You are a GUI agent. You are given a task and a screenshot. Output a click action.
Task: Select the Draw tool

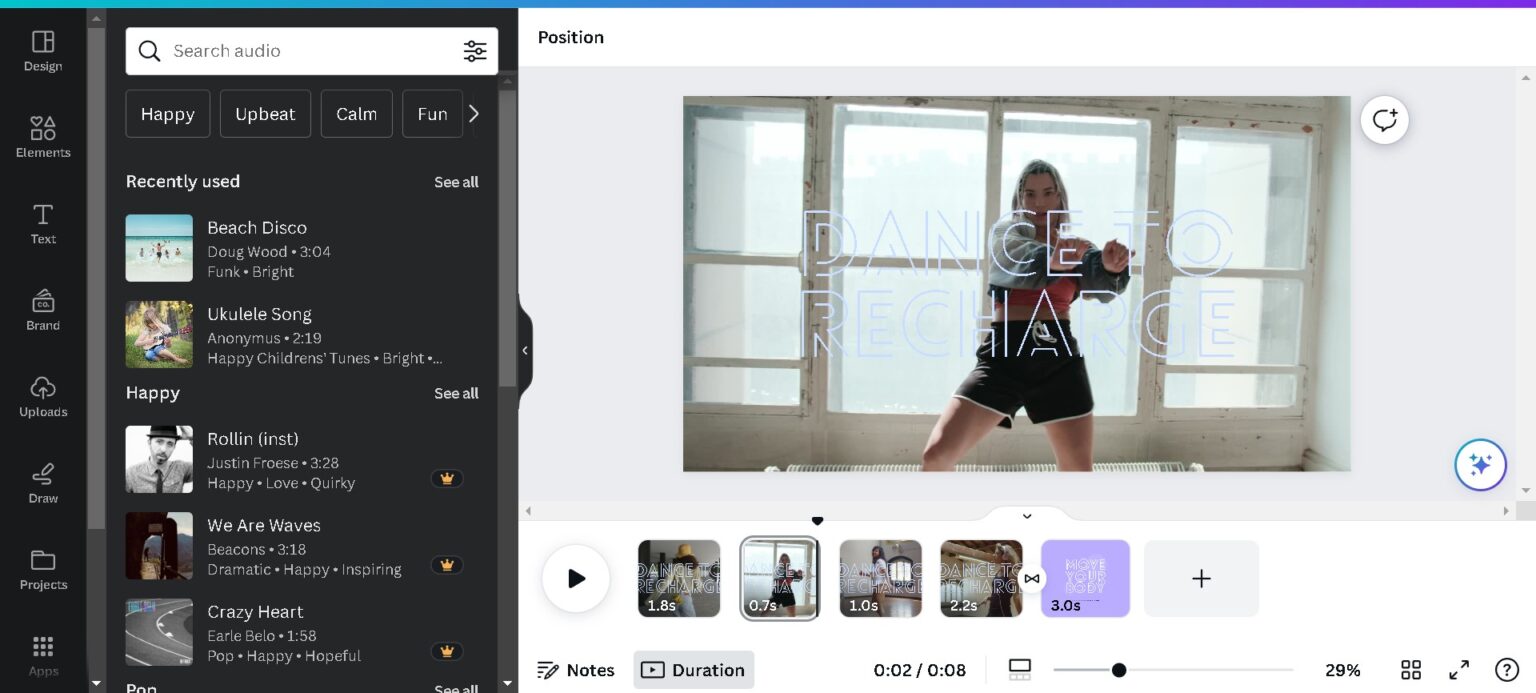[42, 480]
